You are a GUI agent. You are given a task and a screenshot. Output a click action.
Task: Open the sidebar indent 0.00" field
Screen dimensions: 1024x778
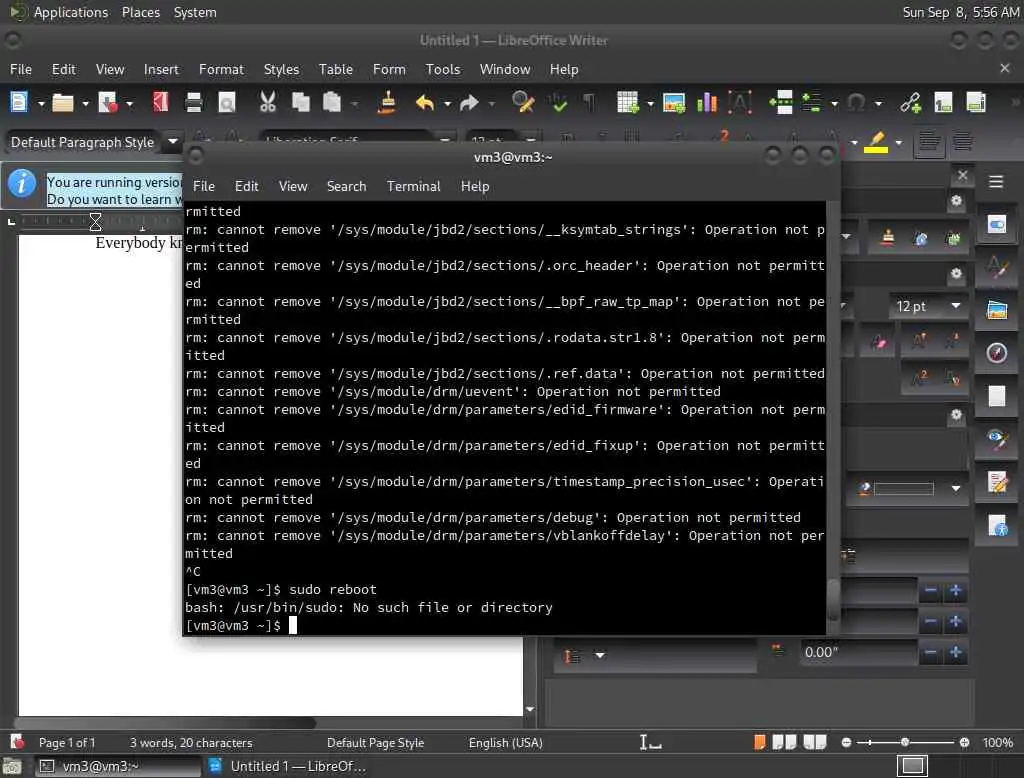pos(857,652)
